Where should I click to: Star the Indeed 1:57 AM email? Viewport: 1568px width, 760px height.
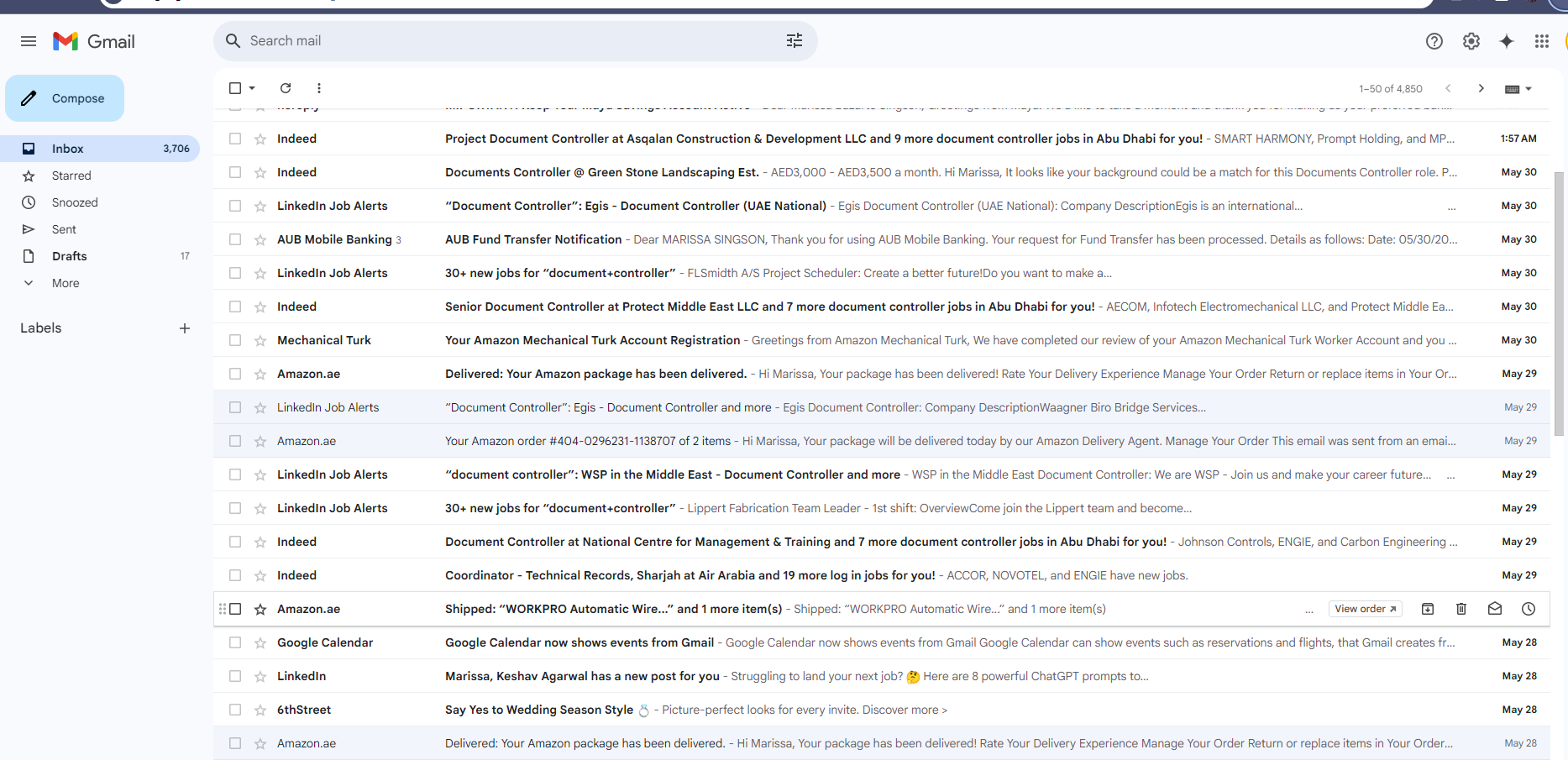(x=260, y=139)
